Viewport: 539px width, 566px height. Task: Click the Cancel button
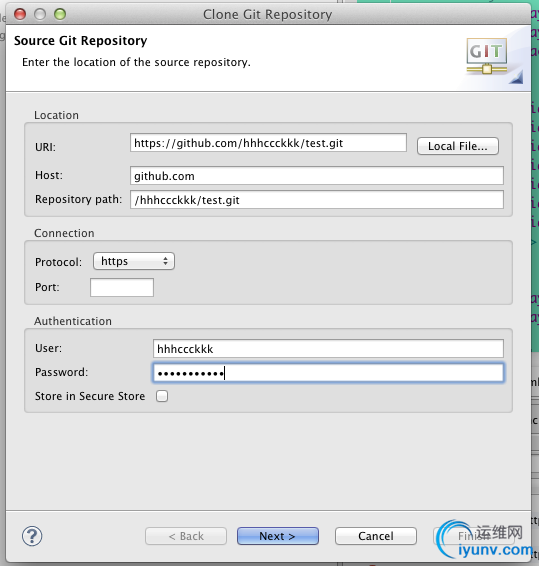coord(375,536)
